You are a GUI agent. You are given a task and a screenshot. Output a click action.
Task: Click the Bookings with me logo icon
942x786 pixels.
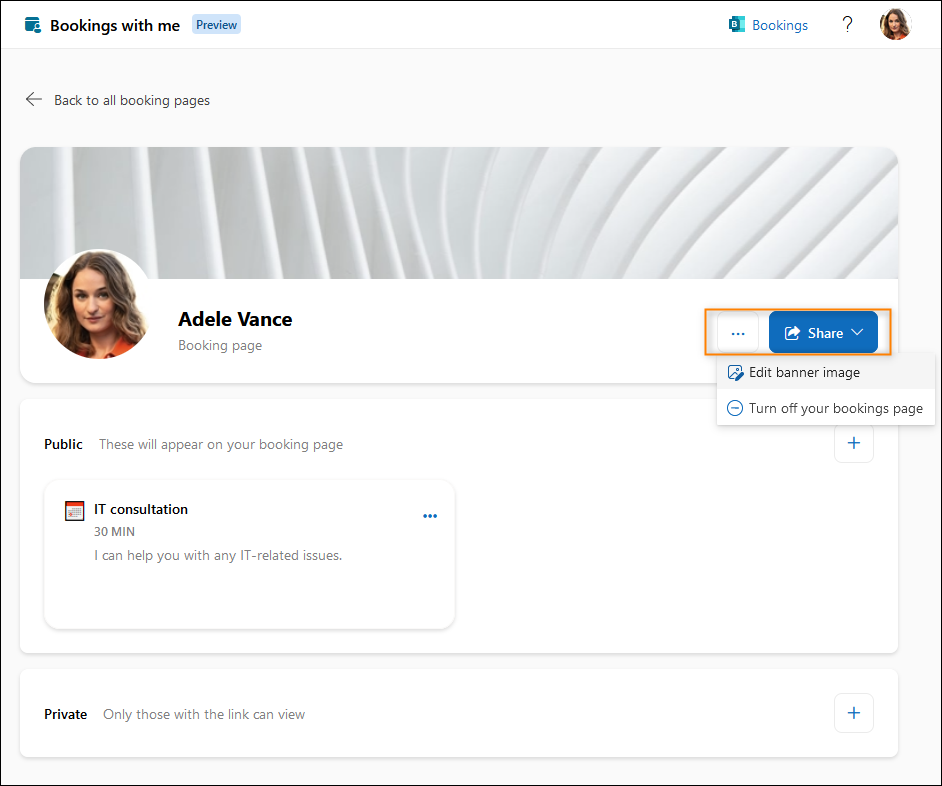point(32,25)
